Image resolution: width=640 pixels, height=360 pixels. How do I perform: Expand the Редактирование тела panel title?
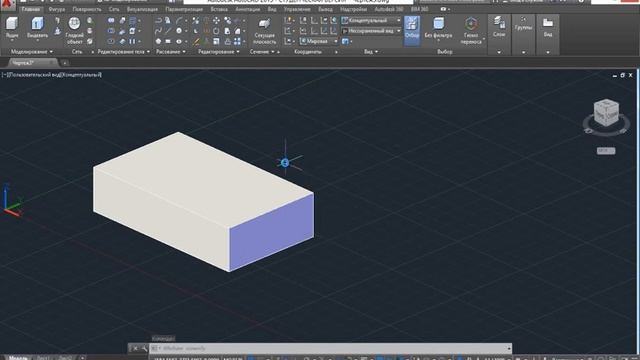(x=124, y=52)
